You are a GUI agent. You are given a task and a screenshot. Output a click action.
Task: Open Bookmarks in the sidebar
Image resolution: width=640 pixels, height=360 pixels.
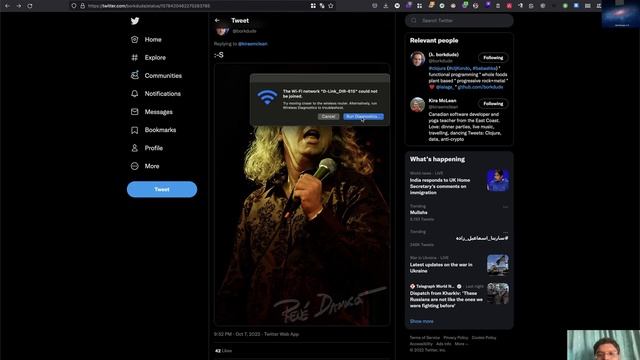[153, 130]
